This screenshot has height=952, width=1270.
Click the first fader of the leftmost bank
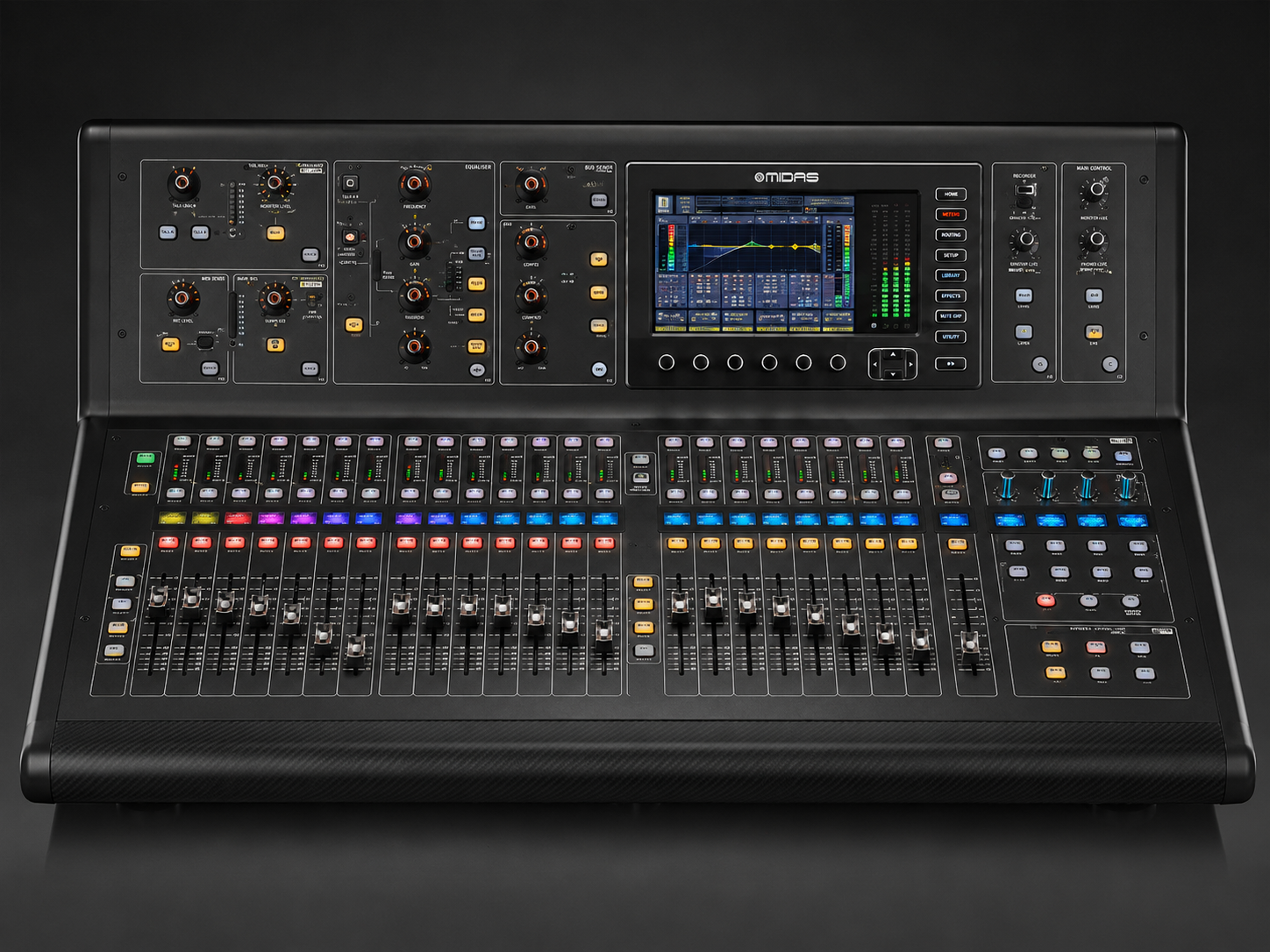158,600
